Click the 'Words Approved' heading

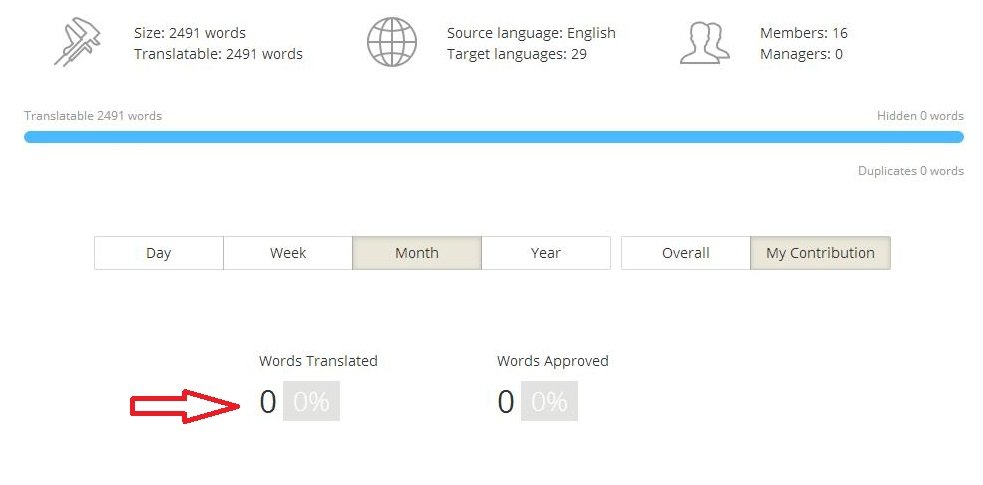(553, 361)
